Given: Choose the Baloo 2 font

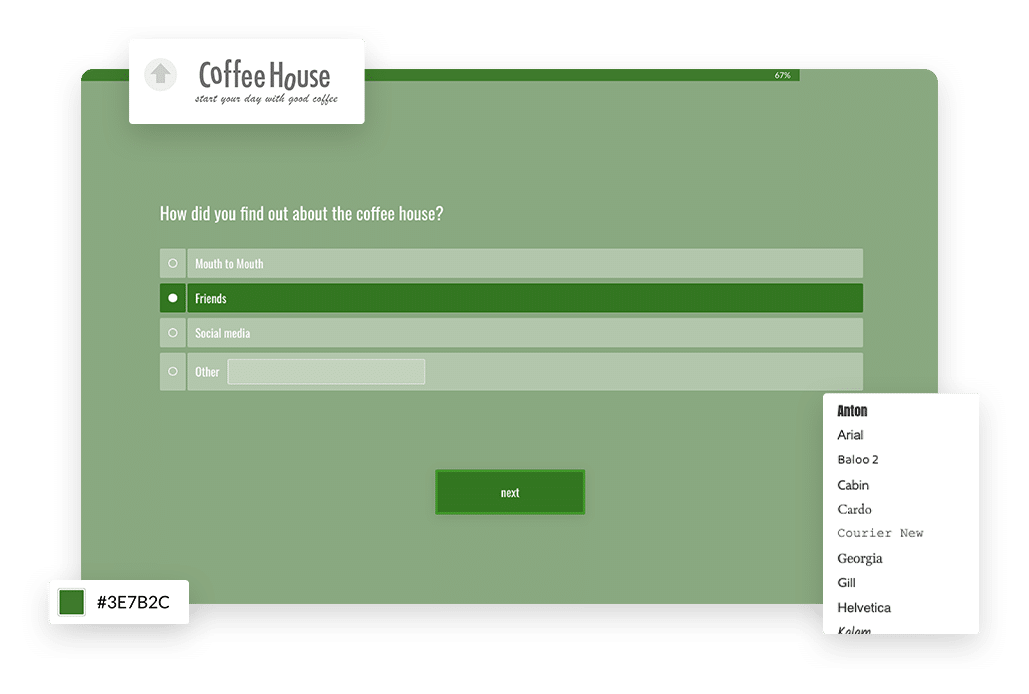Looking at the screenshot, I should point(856,459).
